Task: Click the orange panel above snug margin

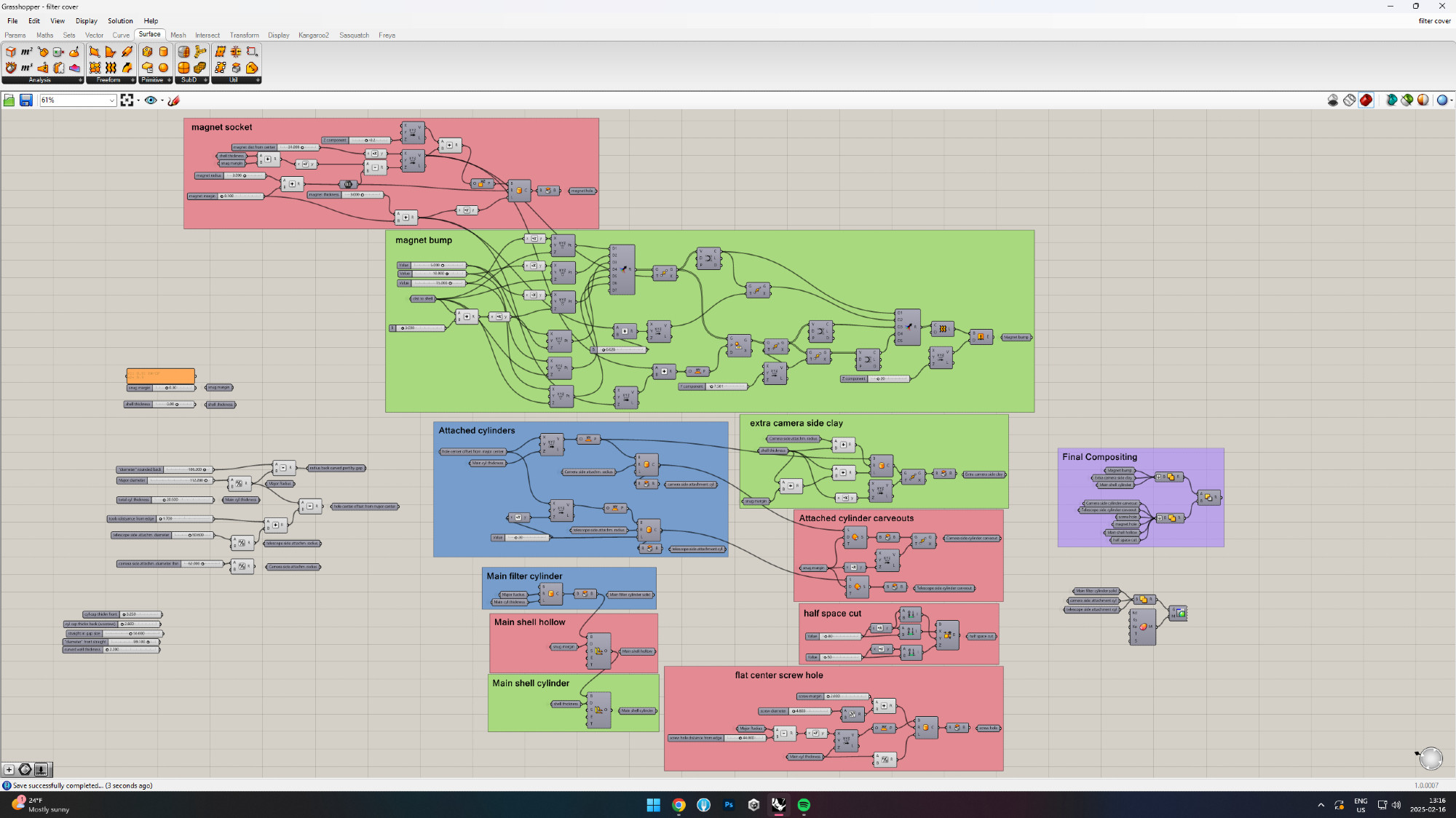Action: click(x=161, y=376)
